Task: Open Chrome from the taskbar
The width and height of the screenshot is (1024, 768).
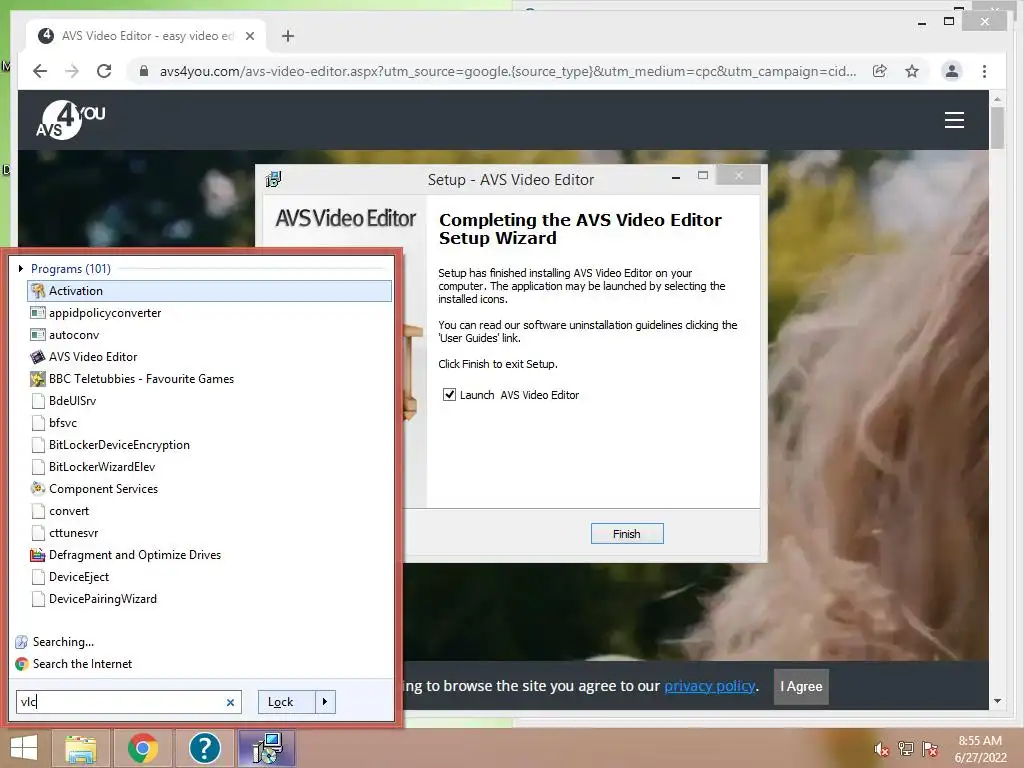Action: point(142,748)
